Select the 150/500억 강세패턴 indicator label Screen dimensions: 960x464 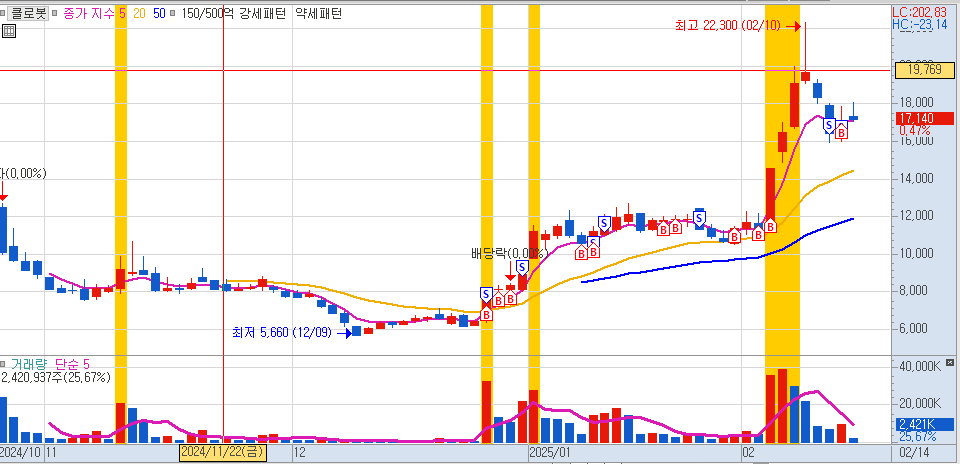click(x=233, y=13)
